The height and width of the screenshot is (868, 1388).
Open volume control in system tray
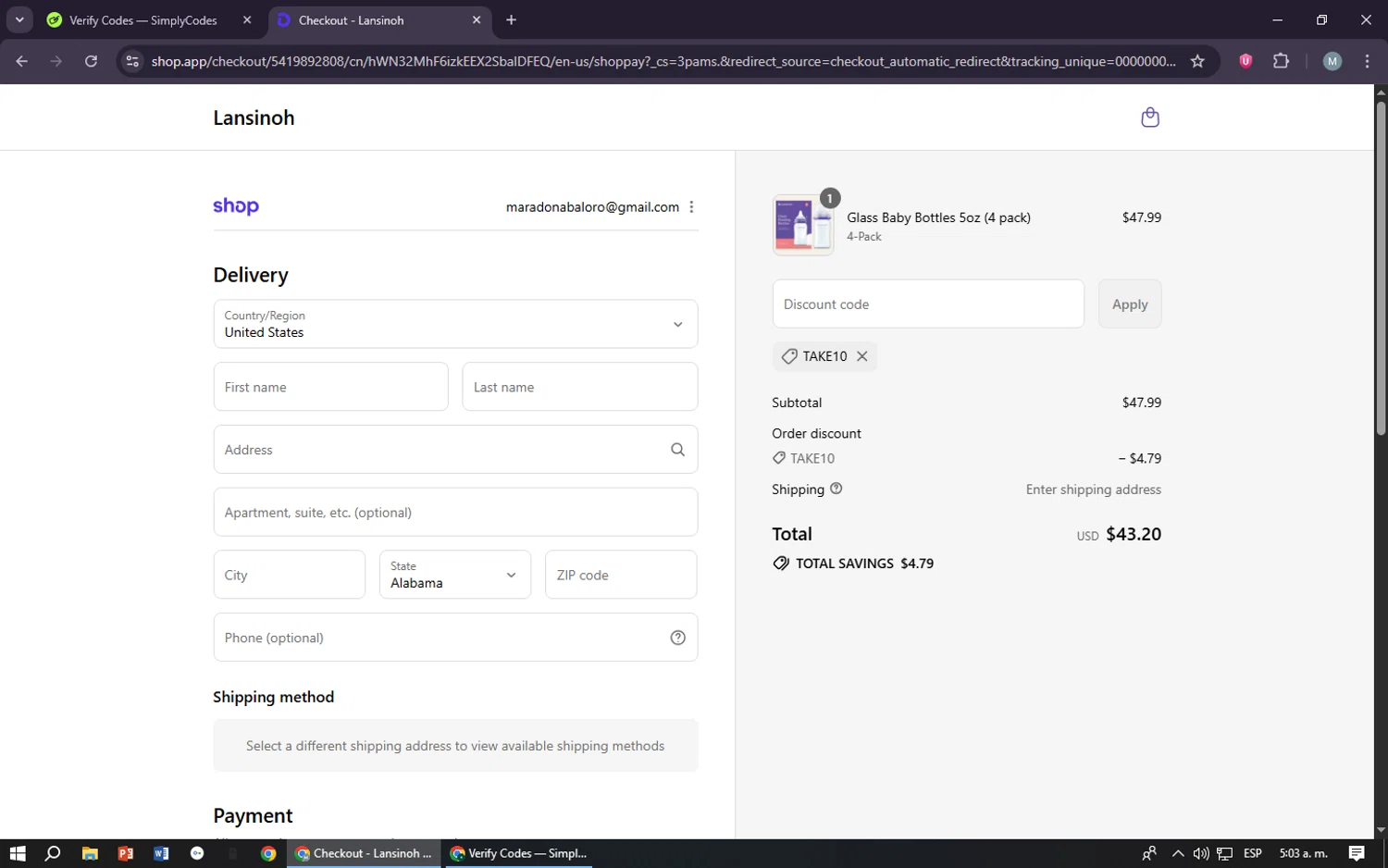coord(1201,853)
